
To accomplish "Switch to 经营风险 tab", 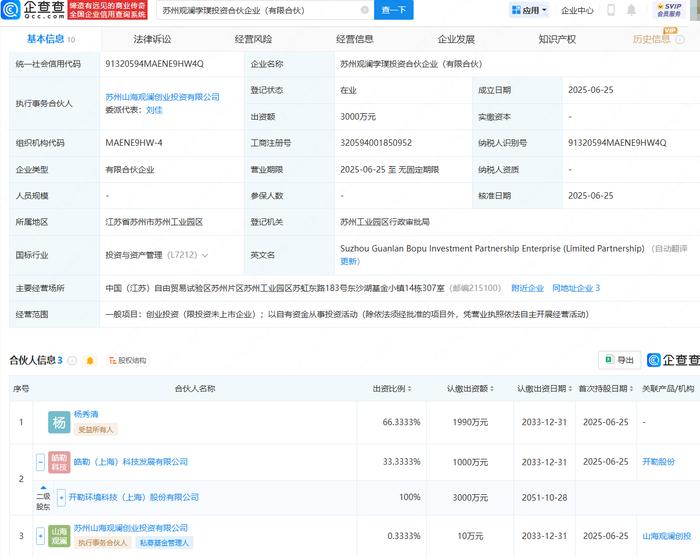I will pyautogui.click(x=253, y=39).
